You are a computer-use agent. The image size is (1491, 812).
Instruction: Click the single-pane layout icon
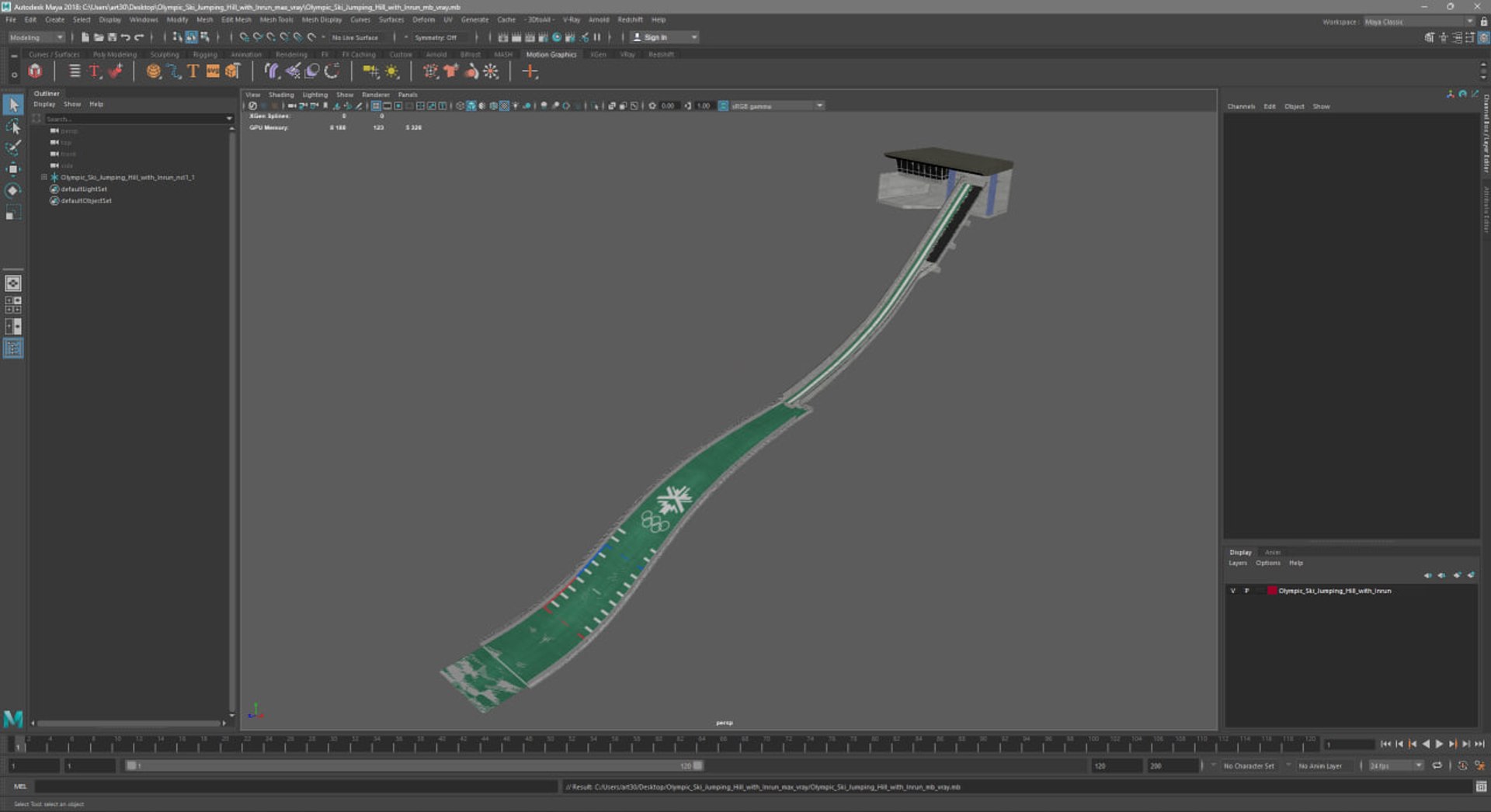click(x=13, y=283)
